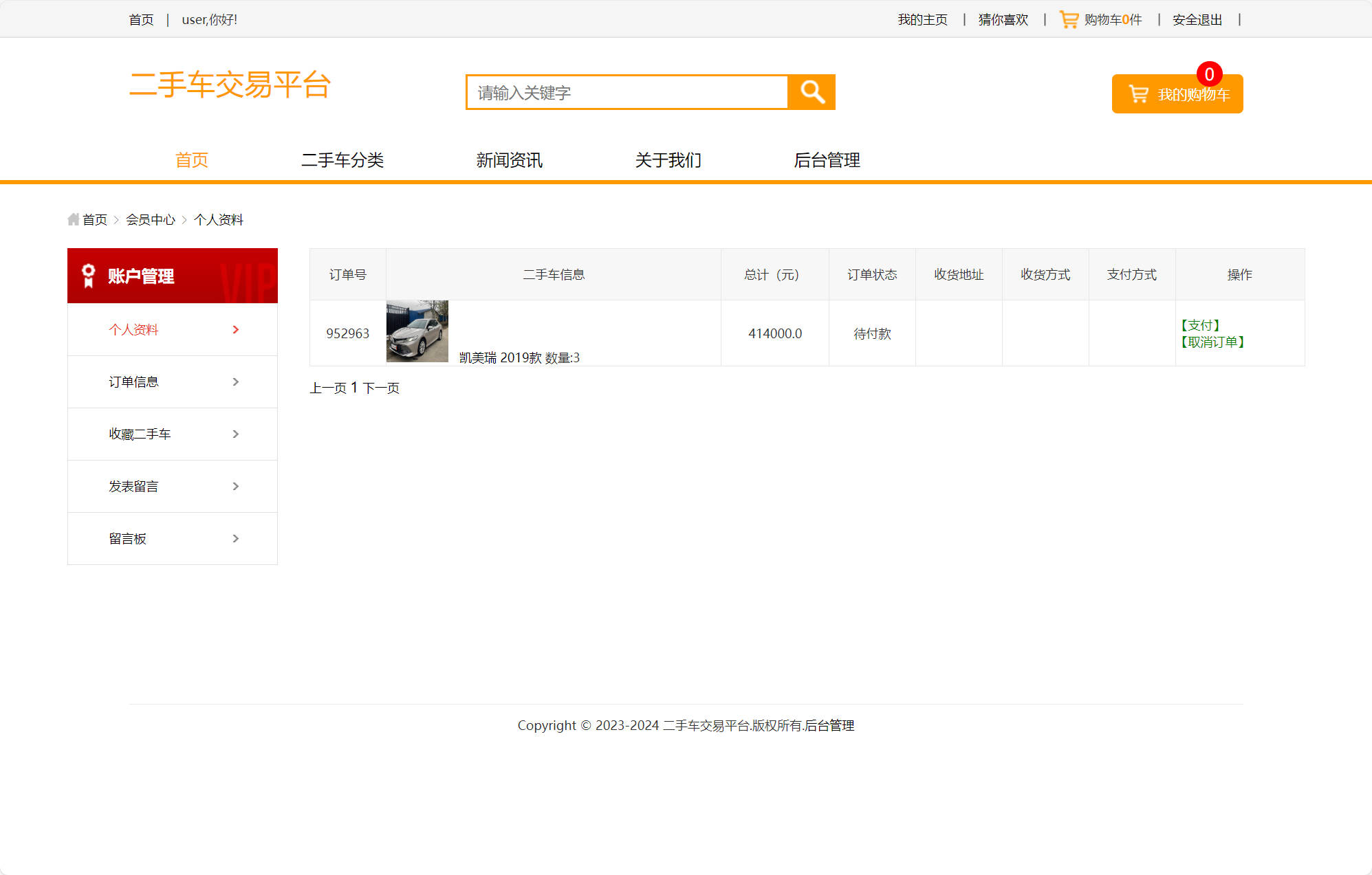Click the 请输入关键字 search field
The image size is (1372, 875).
coord(626,91)
